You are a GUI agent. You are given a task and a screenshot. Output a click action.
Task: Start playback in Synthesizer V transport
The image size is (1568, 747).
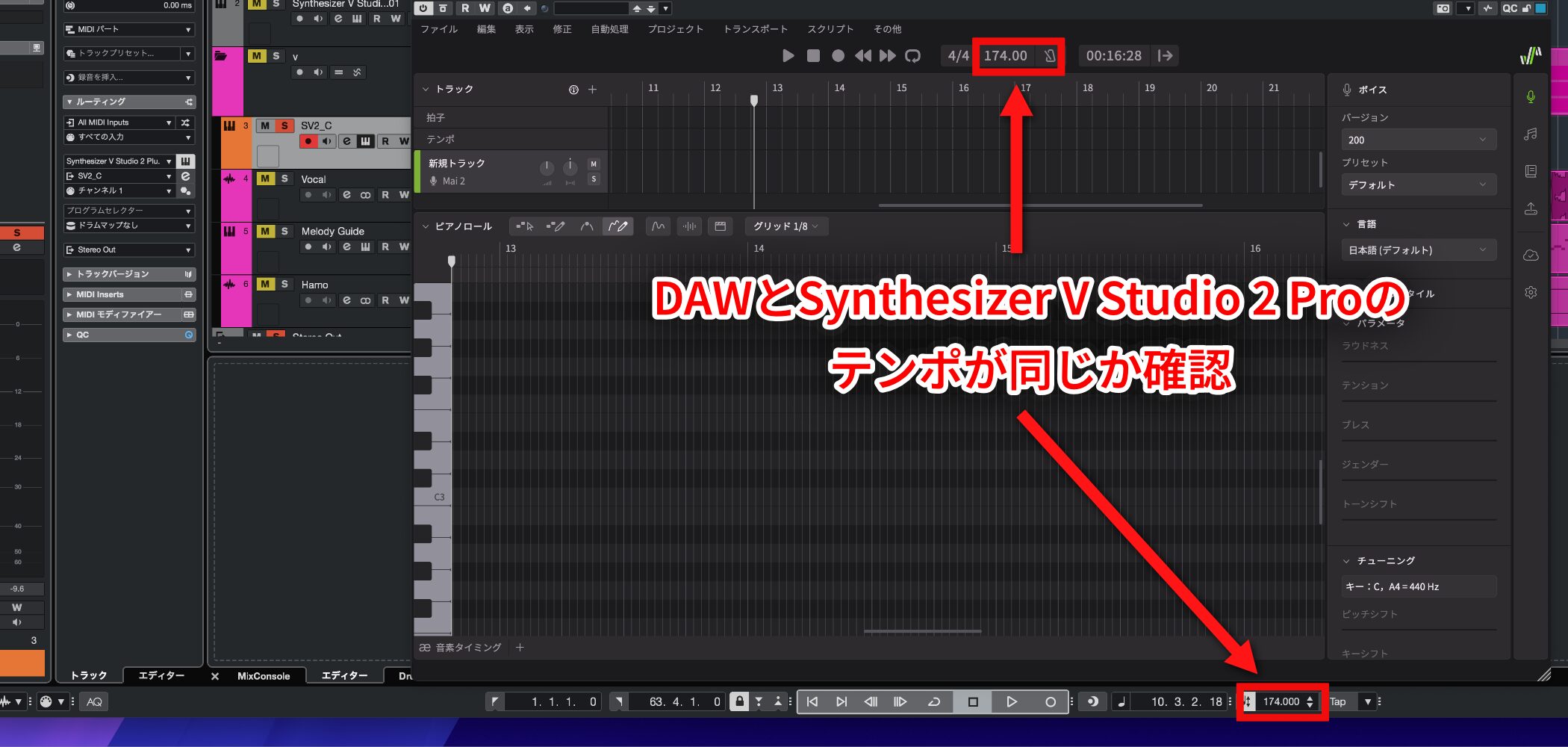coord(788,56)
